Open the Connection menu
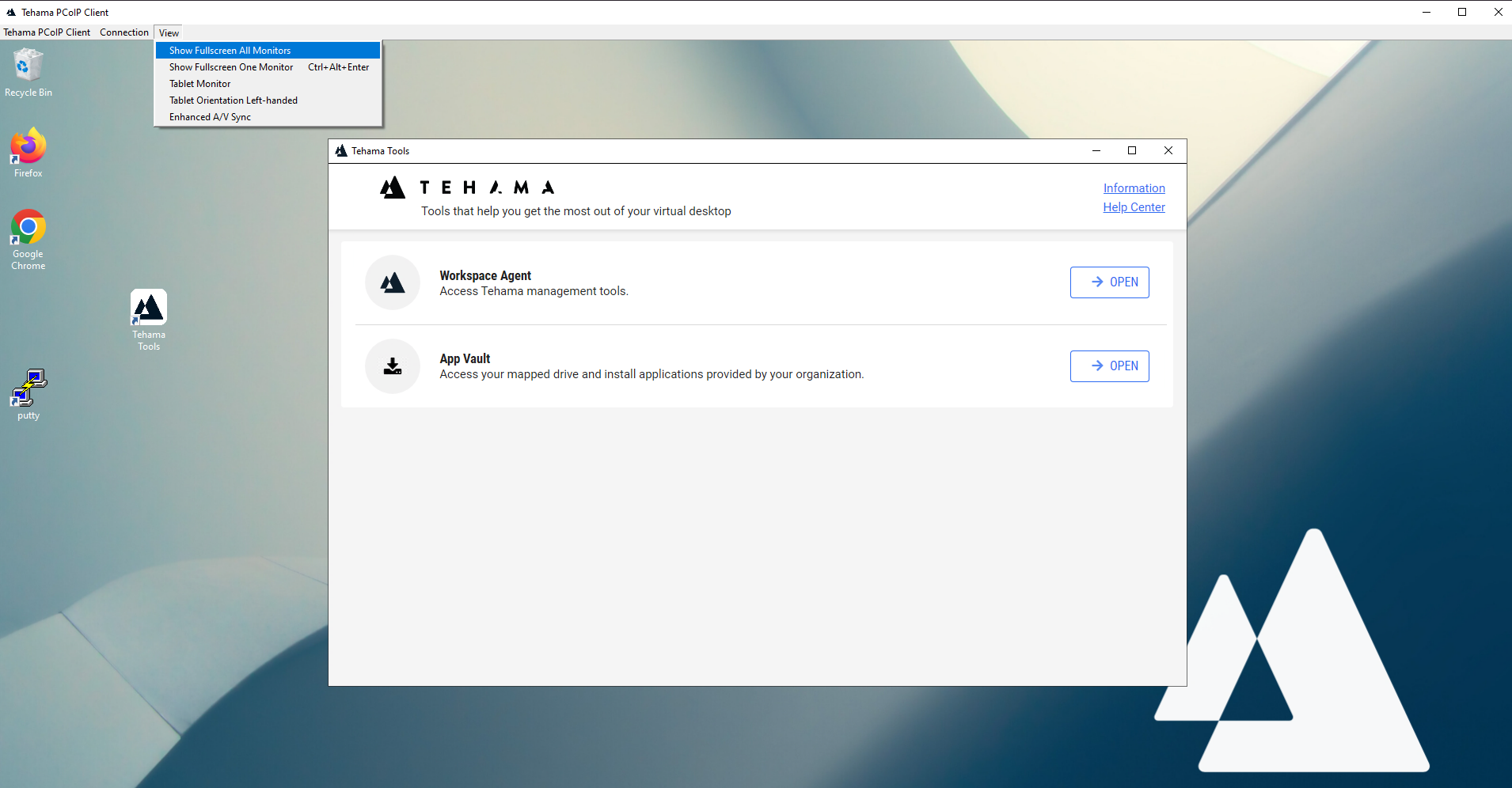The width and height of the screenshot is (1512, 788). [x=124, y=32]
